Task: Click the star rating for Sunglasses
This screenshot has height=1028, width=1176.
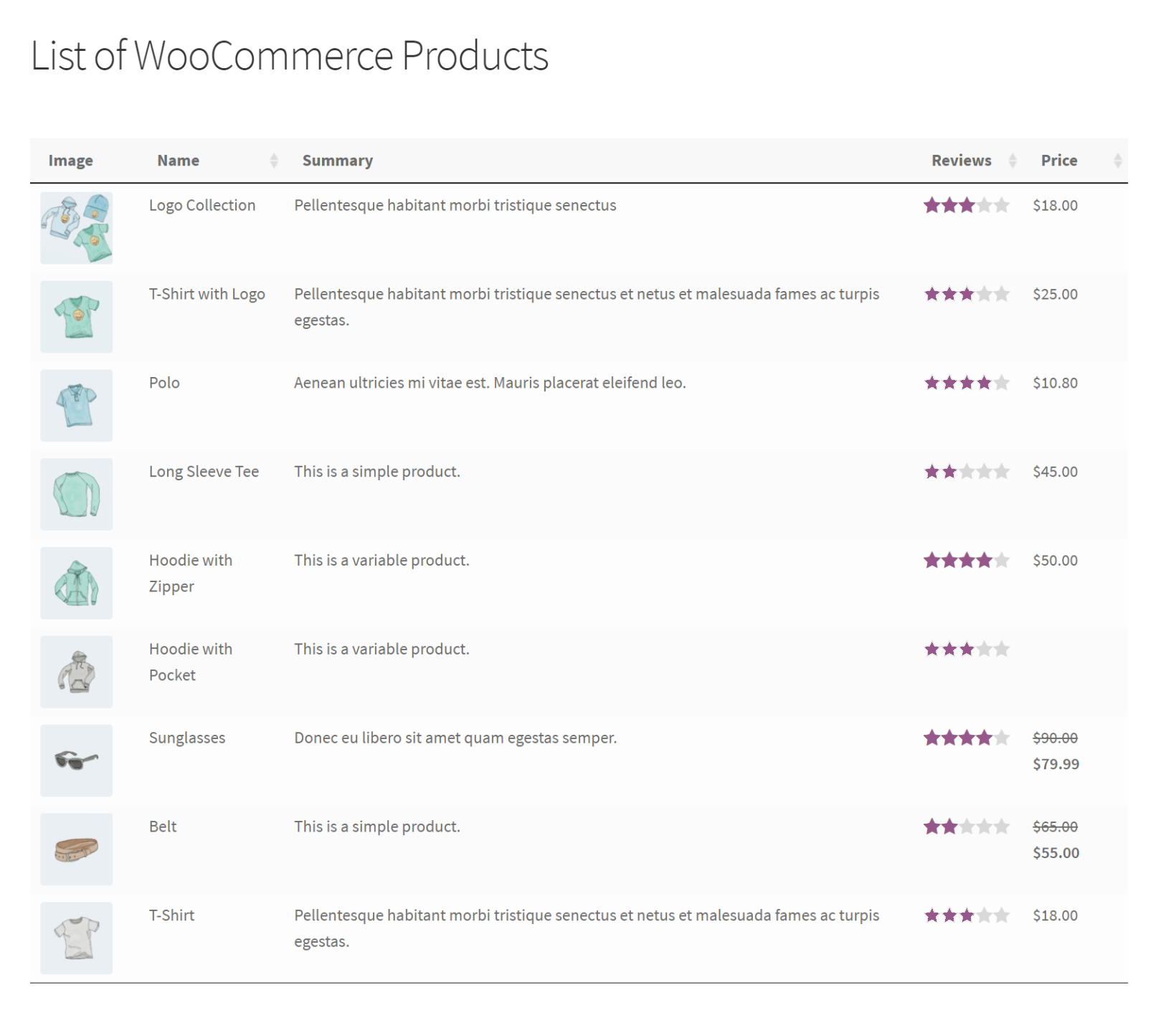Action: pos(966,737)
